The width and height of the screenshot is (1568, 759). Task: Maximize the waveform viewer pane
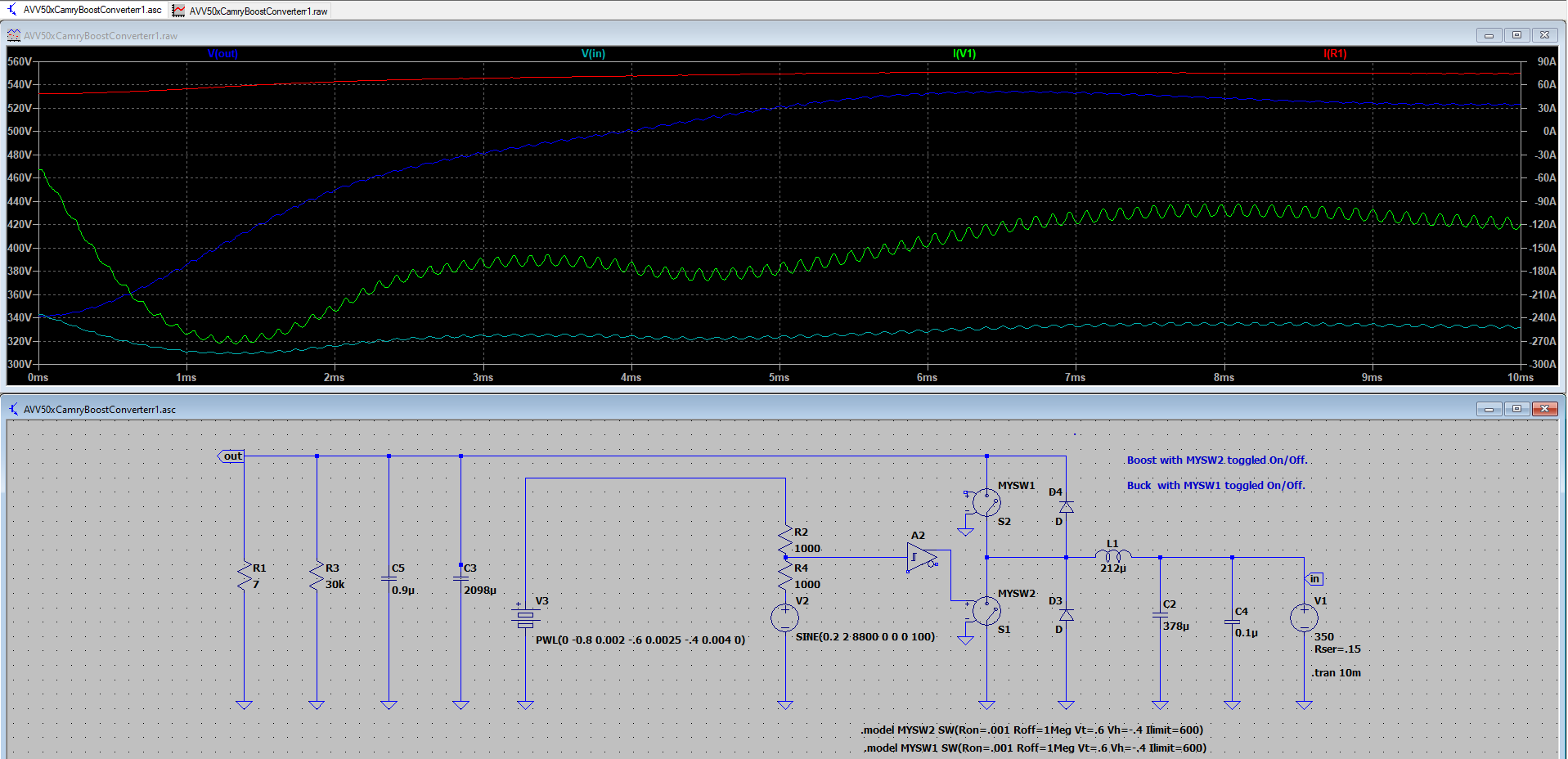coord(1516,35)
